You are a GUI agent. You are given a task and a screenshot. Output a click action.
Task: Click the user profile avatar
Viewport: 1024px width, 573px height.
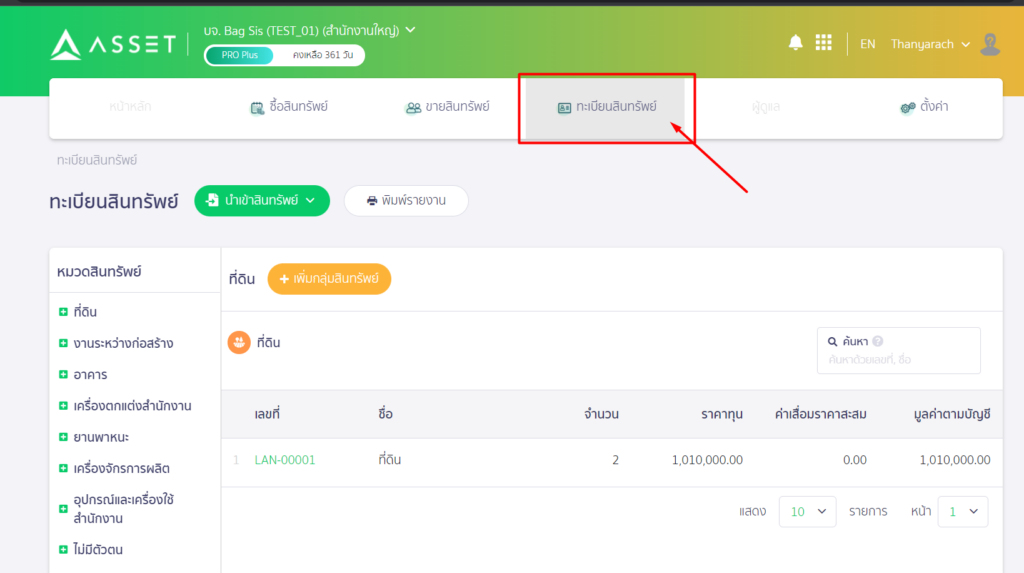990,44
